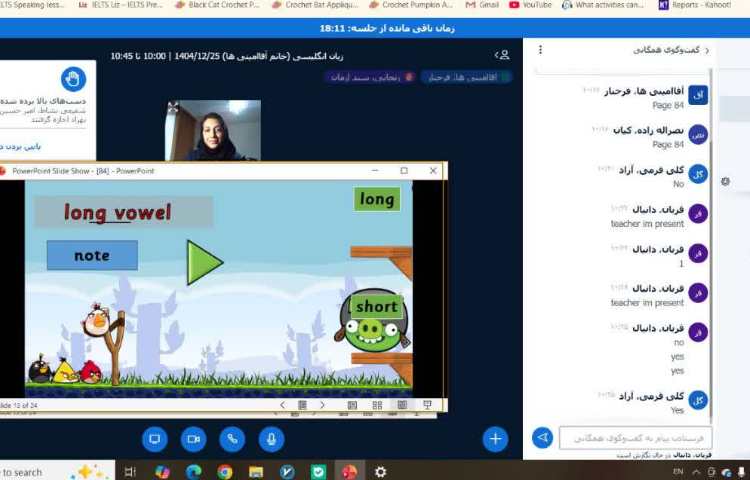The height and width of the screenshot is (480, 750).
Task: Open Settings gear in taskbar
Action: click(380, 472)
